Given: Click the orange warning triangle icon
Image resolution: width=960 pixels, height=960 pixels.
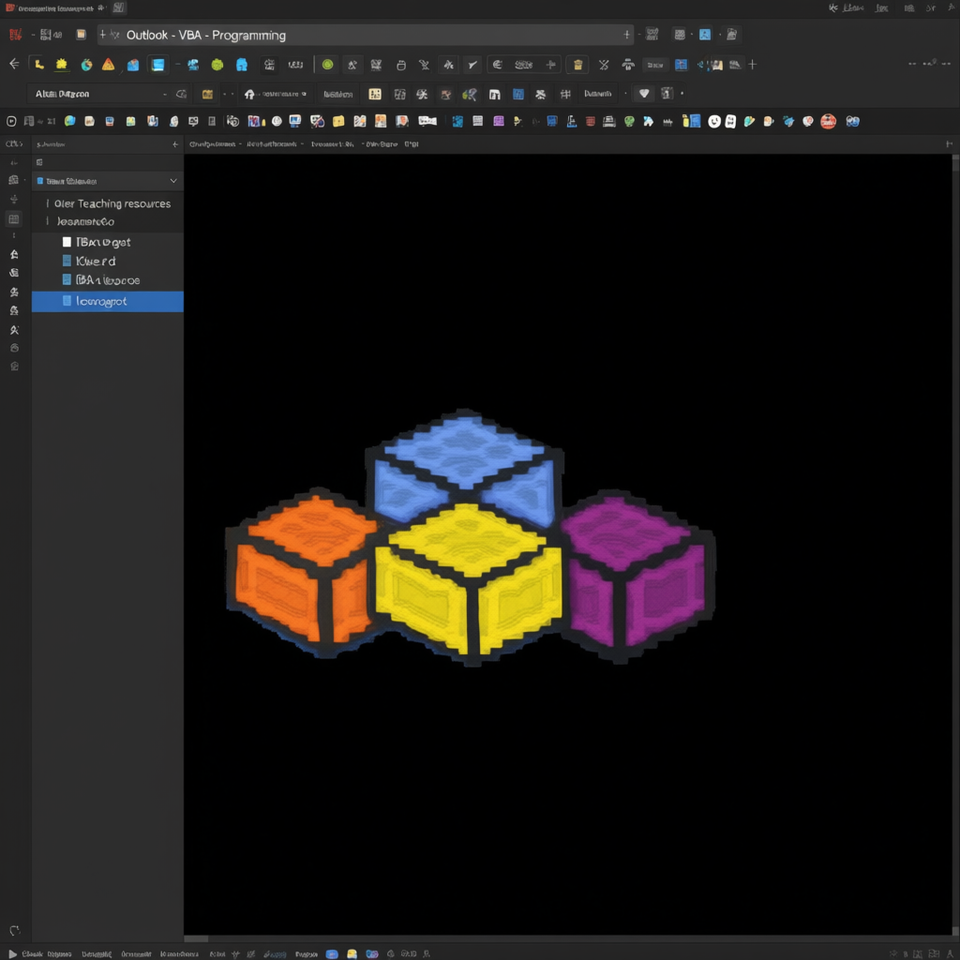Looking at the screenshot, I should coord(108,64).
